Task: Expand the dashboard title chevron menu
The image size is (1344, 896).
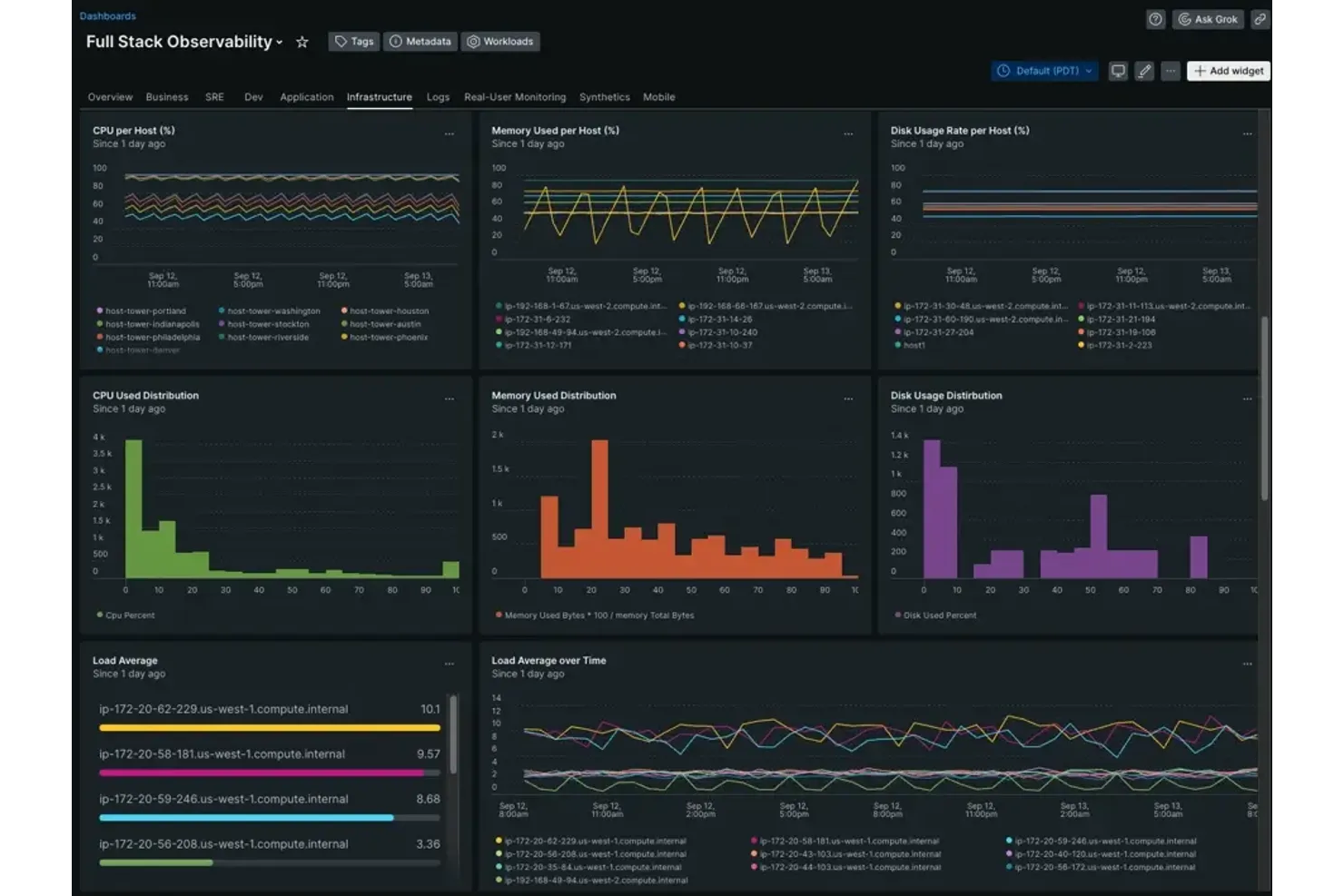Action: tap(279, 42)
